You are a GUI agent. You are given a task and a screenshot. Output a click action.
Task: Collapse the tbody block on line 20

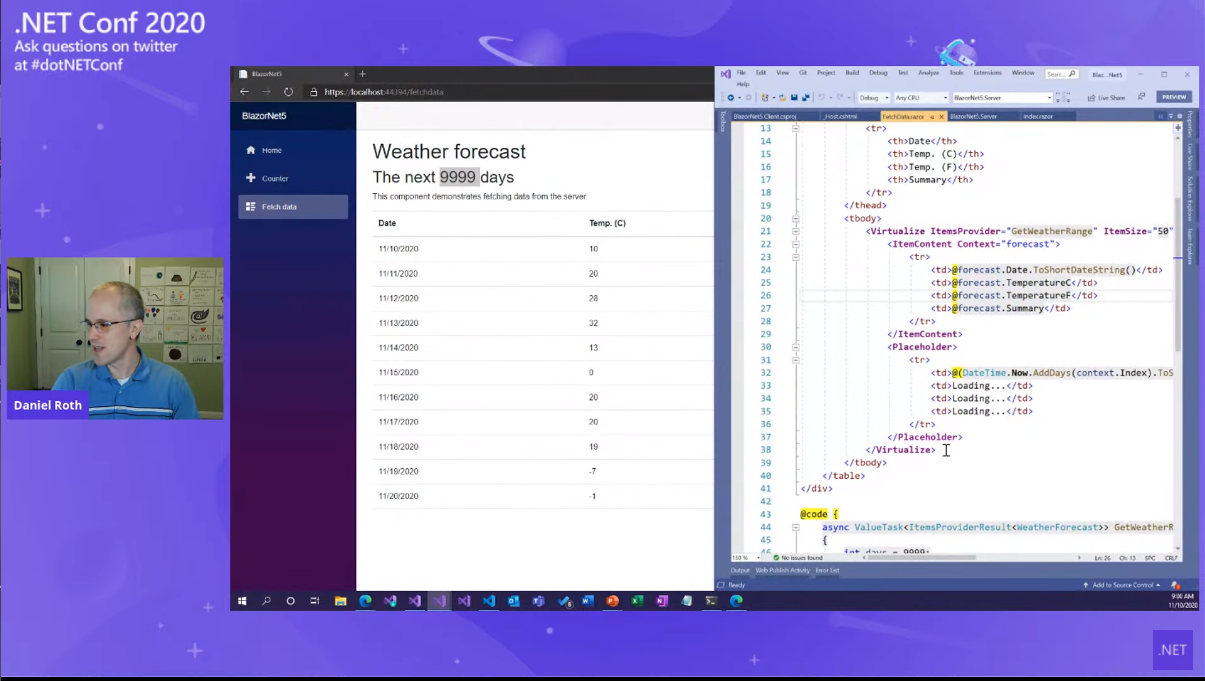pyautogui.click(x=795, y=218)
